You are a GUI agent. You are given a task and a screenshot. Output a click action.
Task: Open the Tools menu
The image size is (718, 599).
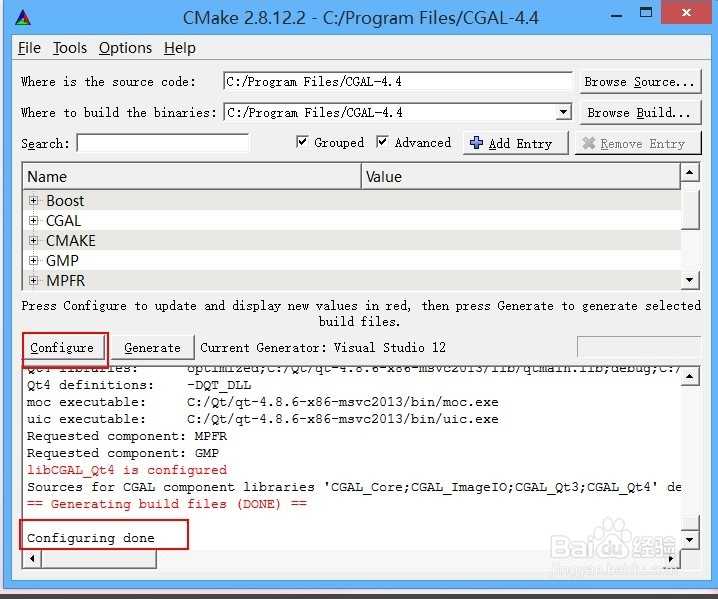(70, 48)
